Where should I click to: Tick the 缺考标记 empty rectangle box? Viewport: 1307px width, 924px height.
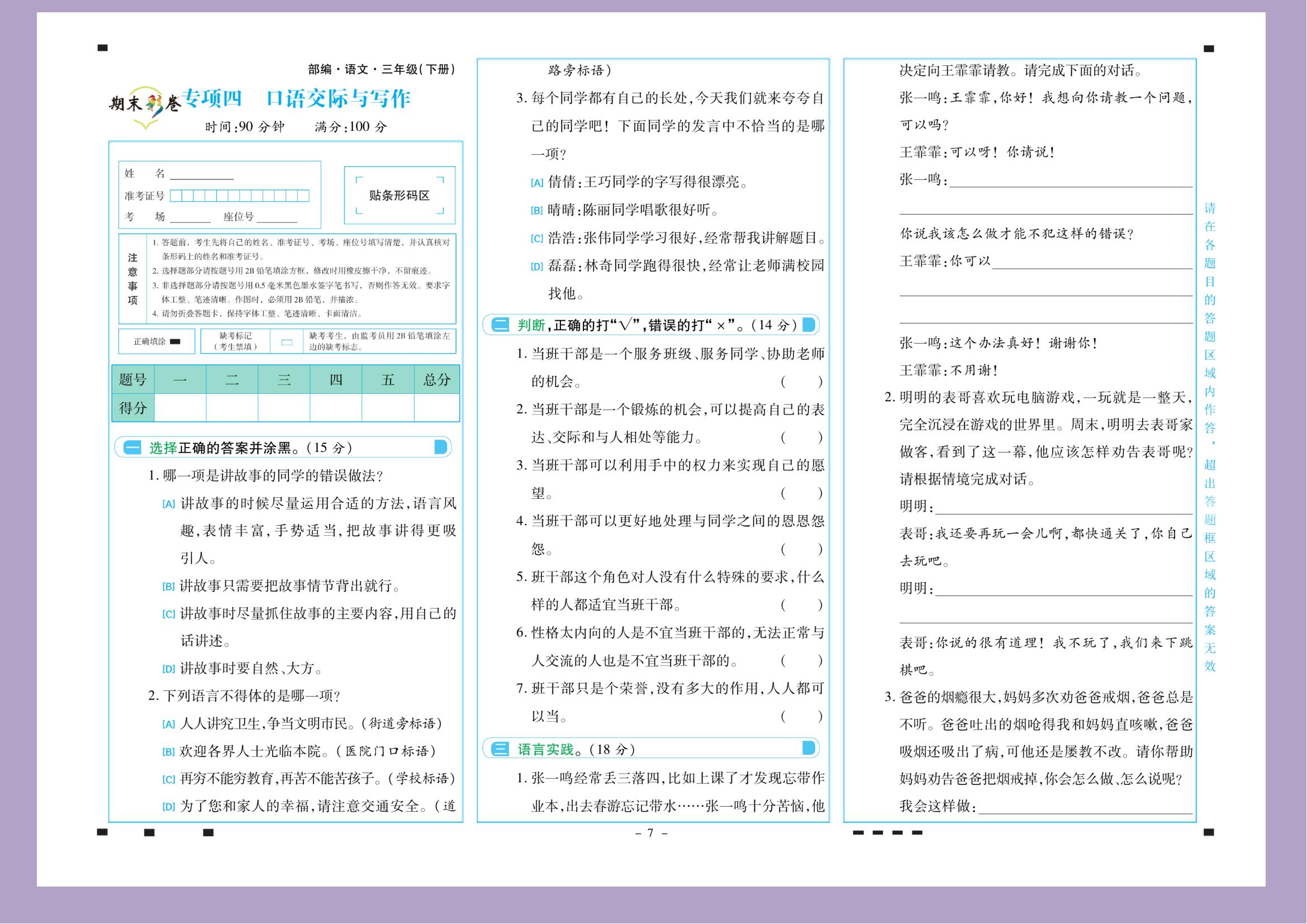point(287,342)
